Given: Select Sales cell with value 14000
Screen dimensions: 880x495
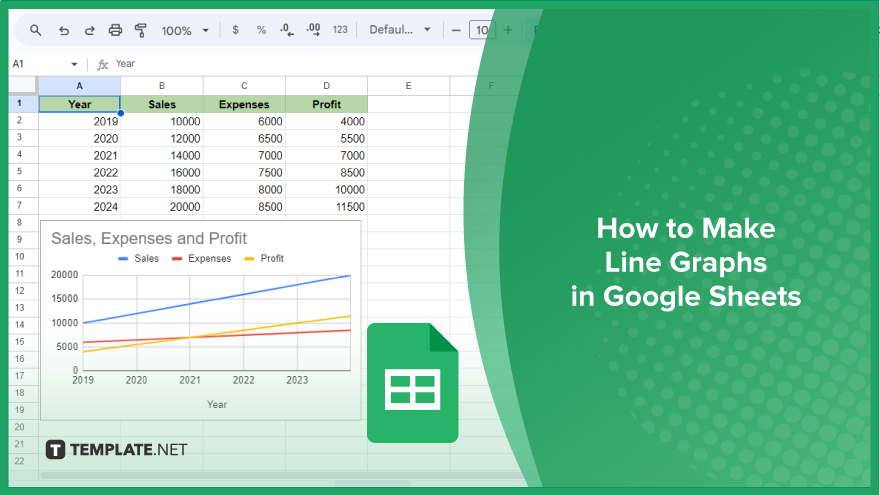Looking at the screenshot, I should [x=162, y=155].
